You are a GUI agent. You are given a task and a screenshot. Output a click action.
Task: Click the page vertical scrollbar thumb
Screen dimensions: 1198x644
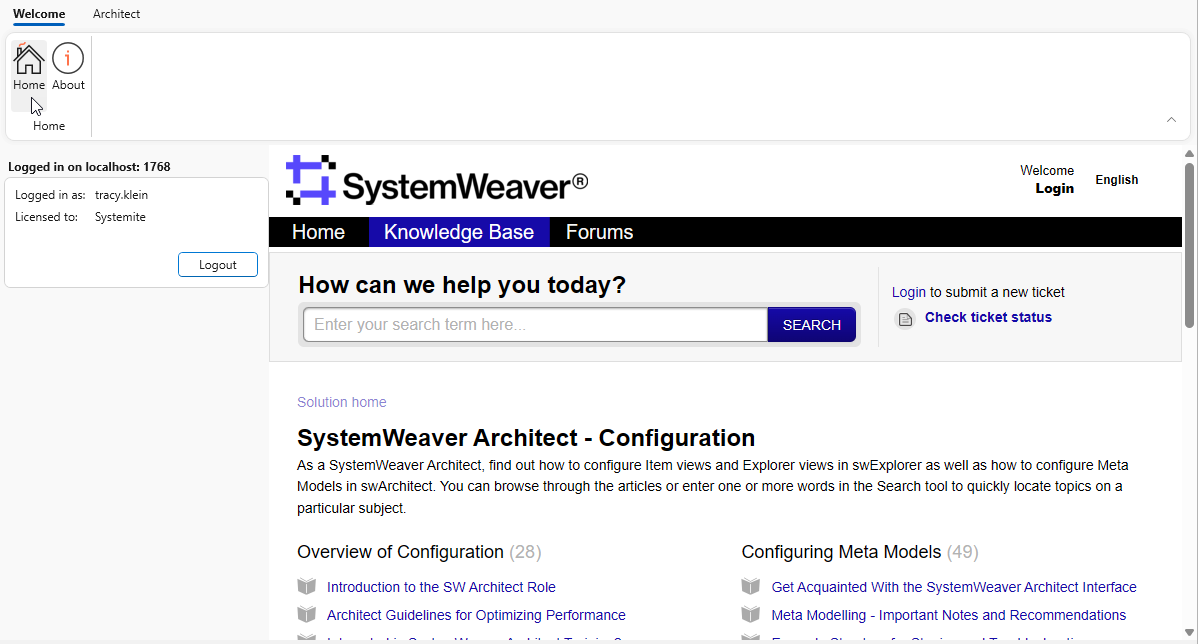coord(1190,244)
